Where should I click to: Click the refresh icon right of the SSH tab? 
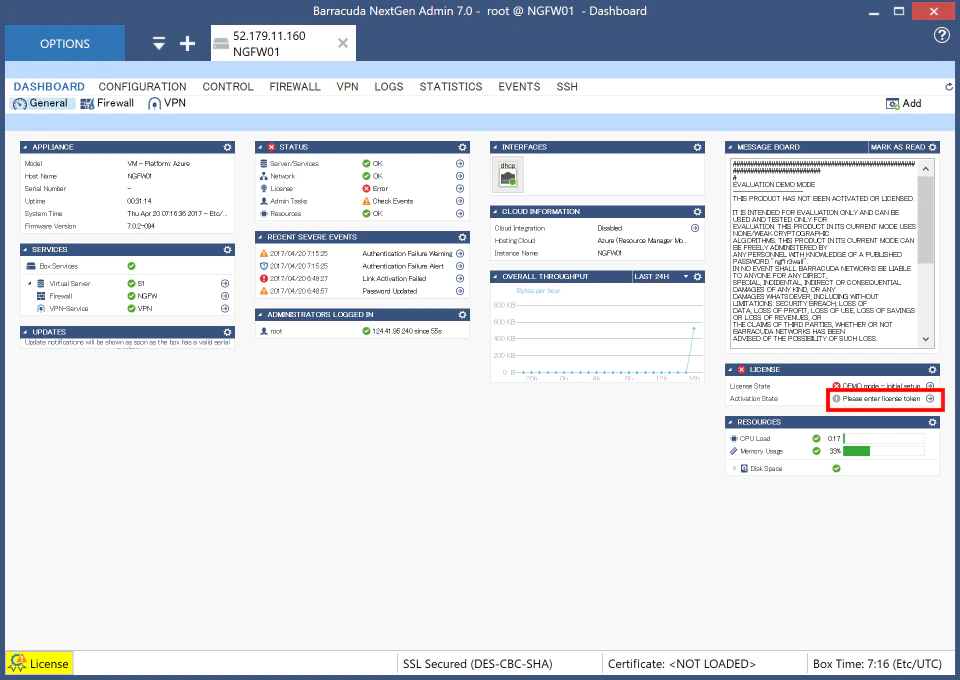[949, 87]
